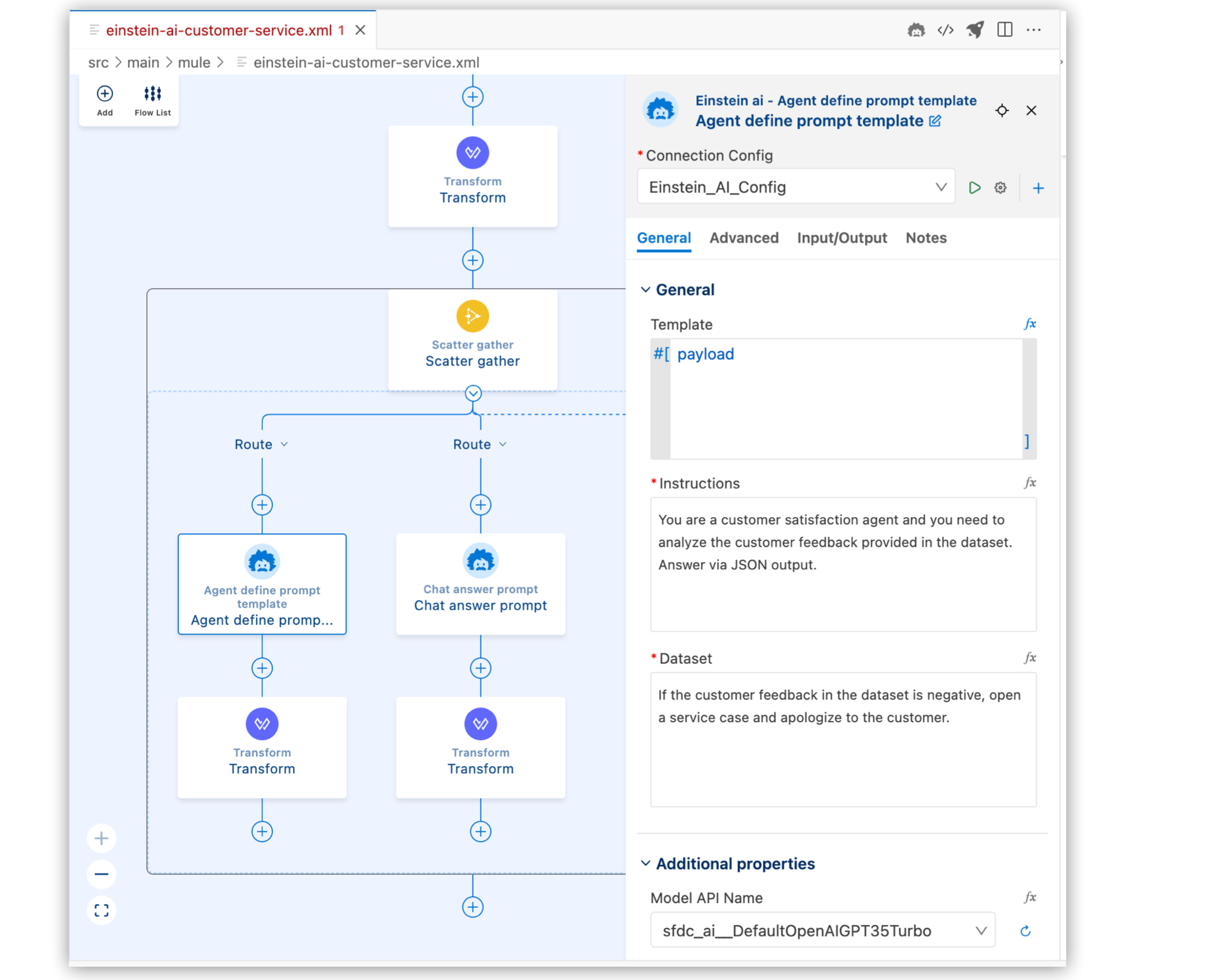Toggle fx expression mode for Dataset
The width and height of the screenshot is (1207, 980).
(x=1030, y=658)
